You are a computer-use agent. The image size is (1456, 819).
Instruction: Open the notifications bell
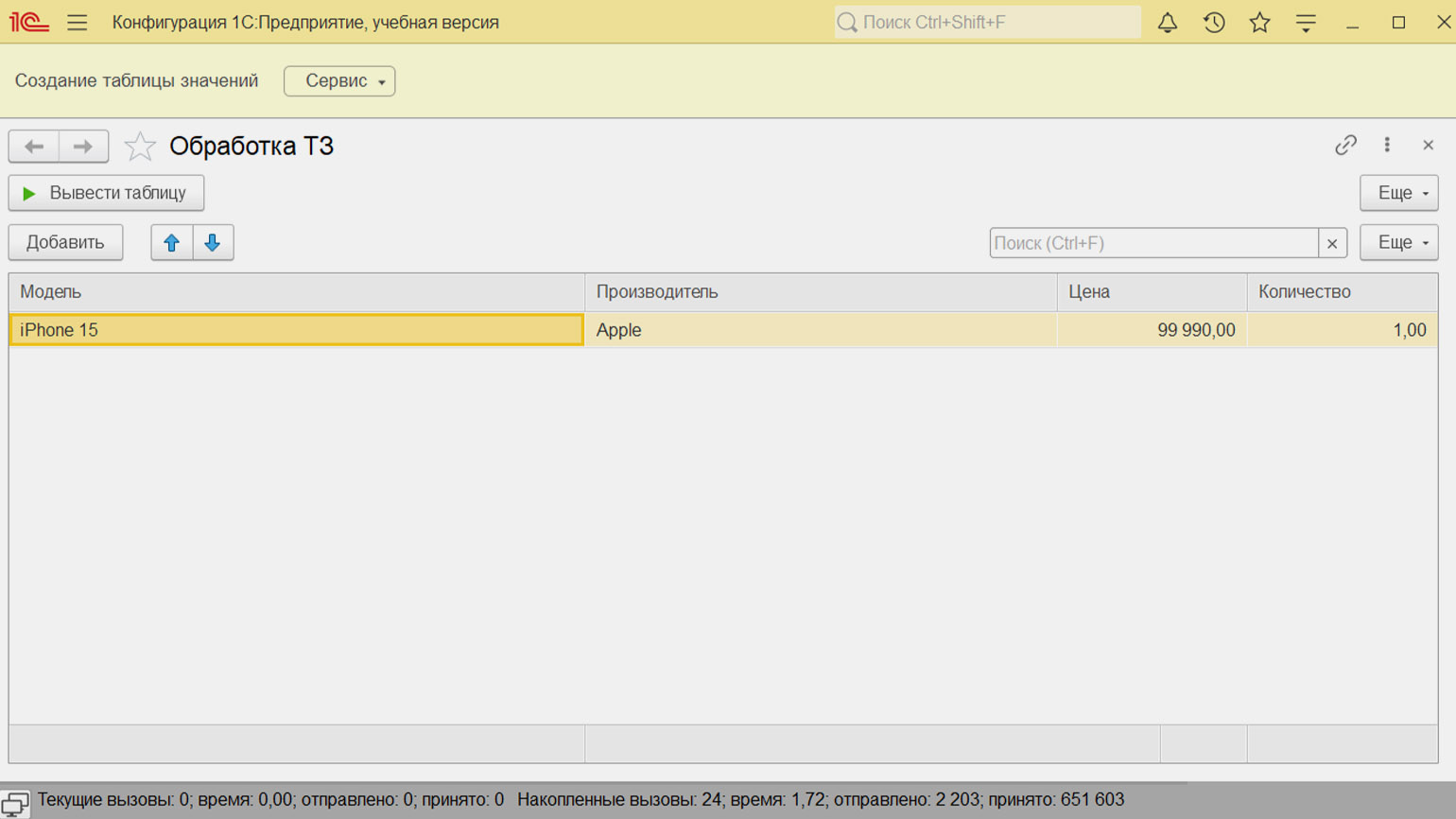click(x=1168, y=22)
